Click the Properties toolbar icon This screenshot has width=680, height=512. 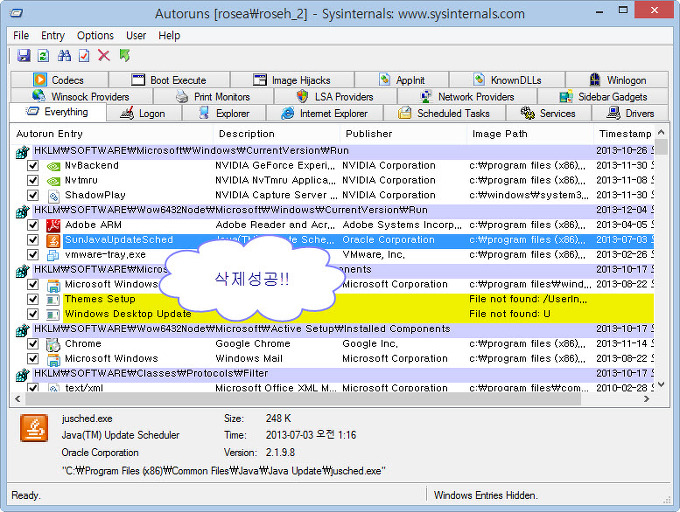(84, 56)
